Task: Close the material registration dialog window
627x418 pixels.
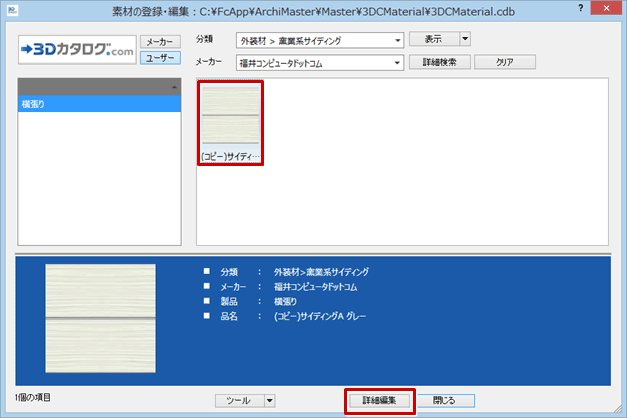Action: [x=608, y=9]
